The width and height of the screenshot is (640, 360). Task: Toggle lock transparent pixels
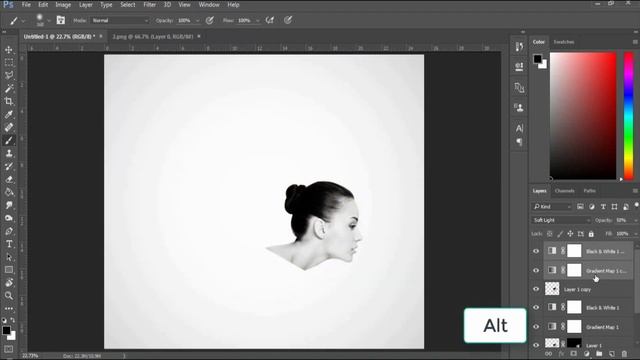pyautogui.click(x=550, y=234)
